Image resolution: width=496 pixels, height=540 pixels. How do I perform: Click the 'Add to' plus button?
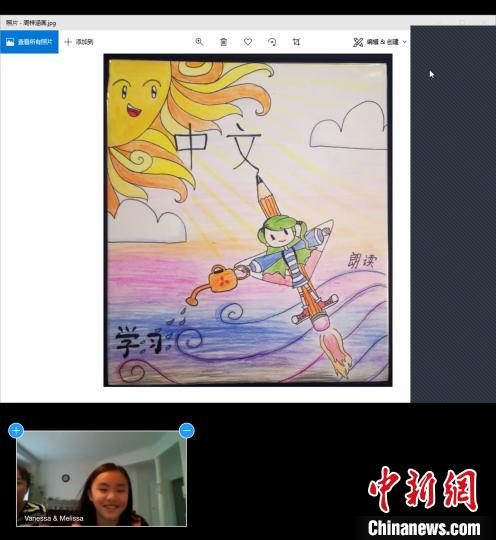79,42
